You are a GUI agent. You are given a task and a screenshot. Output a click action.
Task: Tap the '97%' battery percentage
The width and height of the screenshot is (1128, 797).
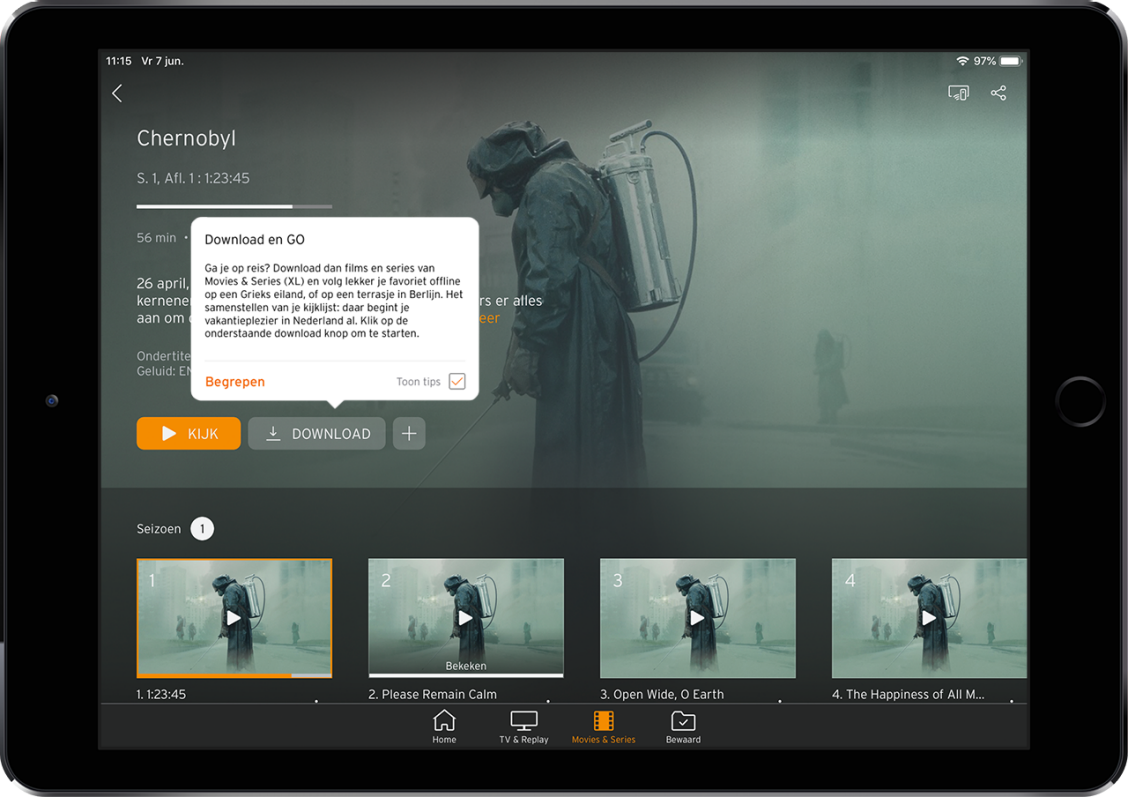[x=985, y=61]
